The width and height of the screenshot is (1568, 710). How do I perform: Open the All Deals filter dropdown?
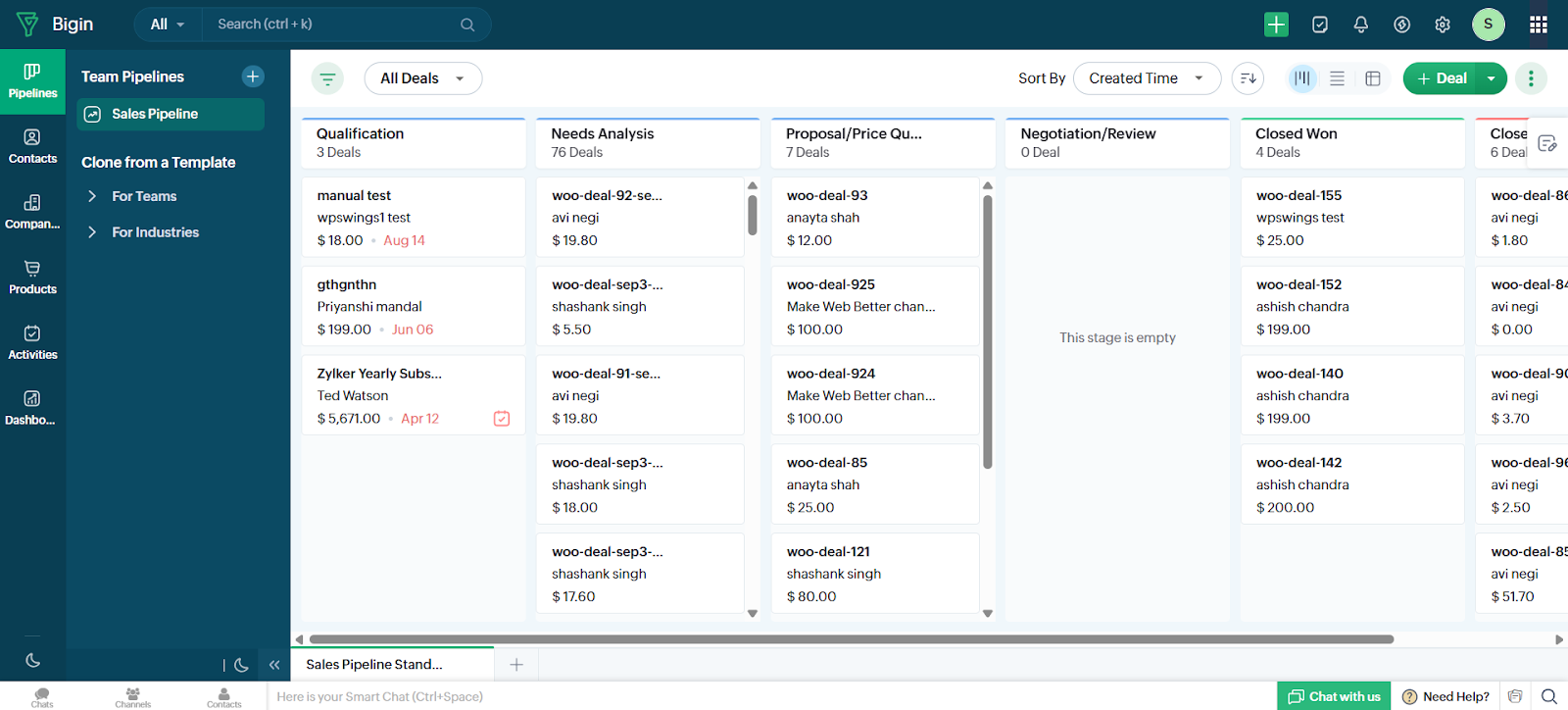tap(422, 78)
